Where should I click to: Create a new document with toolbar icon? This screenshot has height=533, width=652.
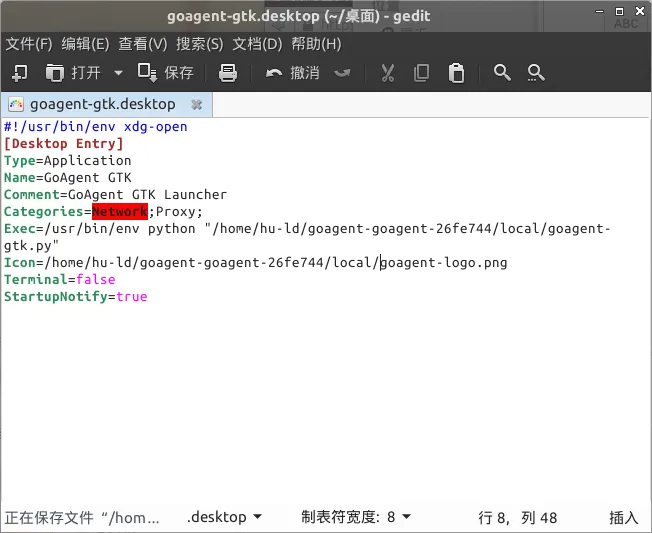pos(20,73)
